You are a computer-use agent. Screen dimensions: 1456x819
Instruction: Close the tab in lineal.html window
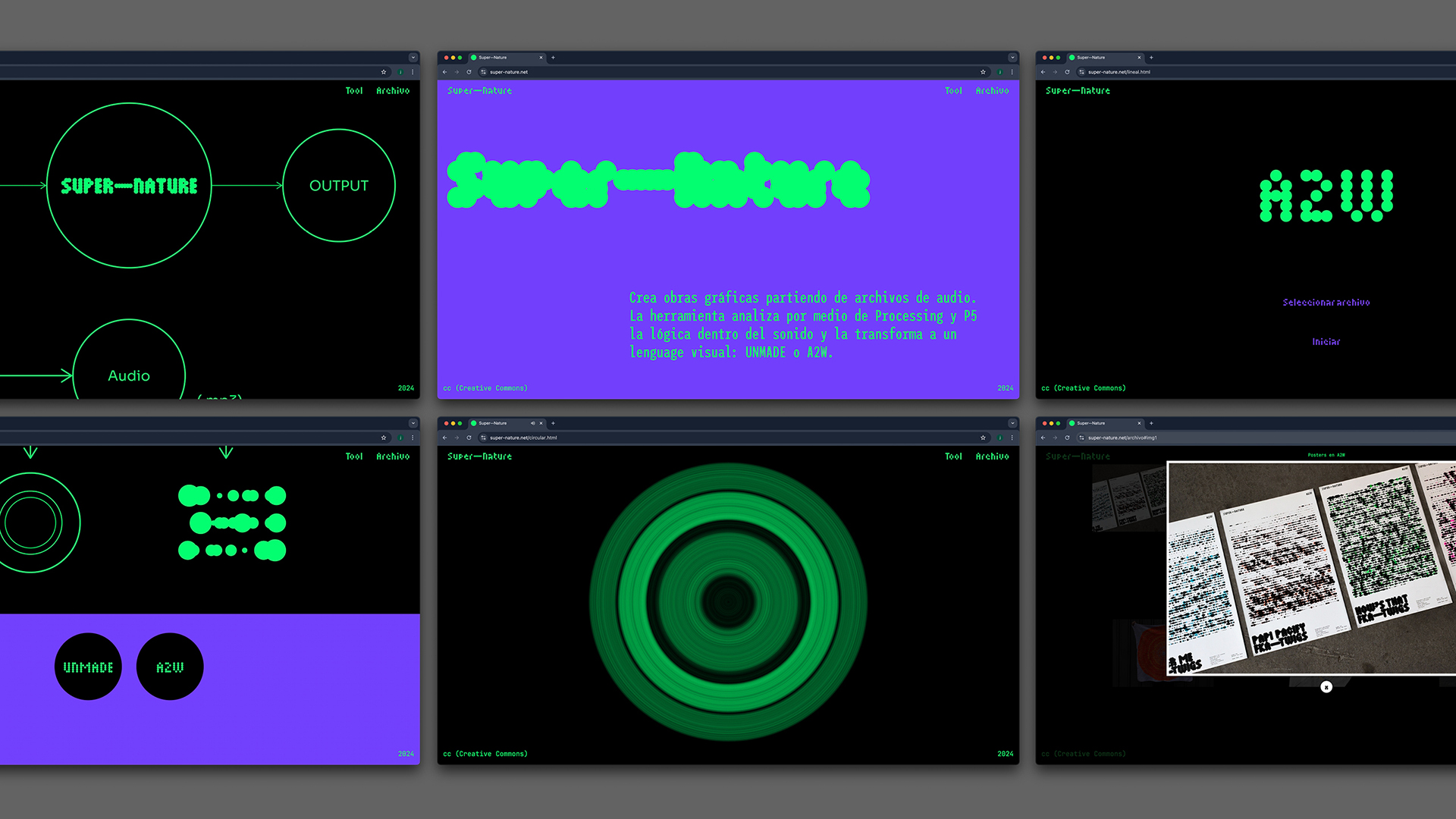coord(1139,58)
